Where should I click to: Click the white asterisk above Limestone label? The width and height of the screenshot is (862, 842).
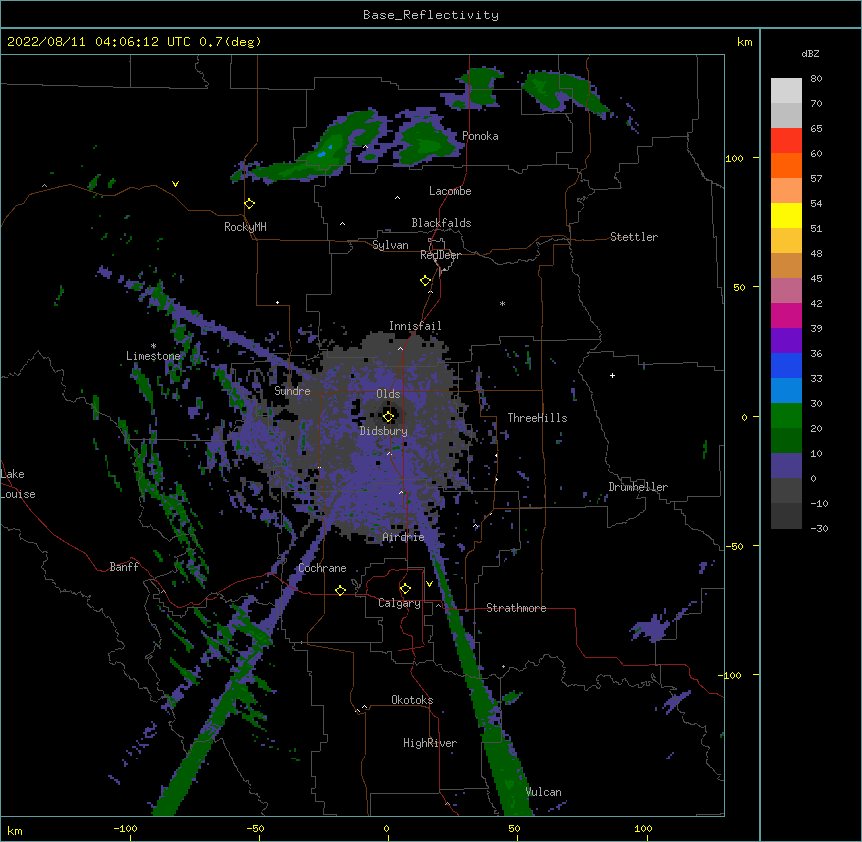click(x=153, y=346)
